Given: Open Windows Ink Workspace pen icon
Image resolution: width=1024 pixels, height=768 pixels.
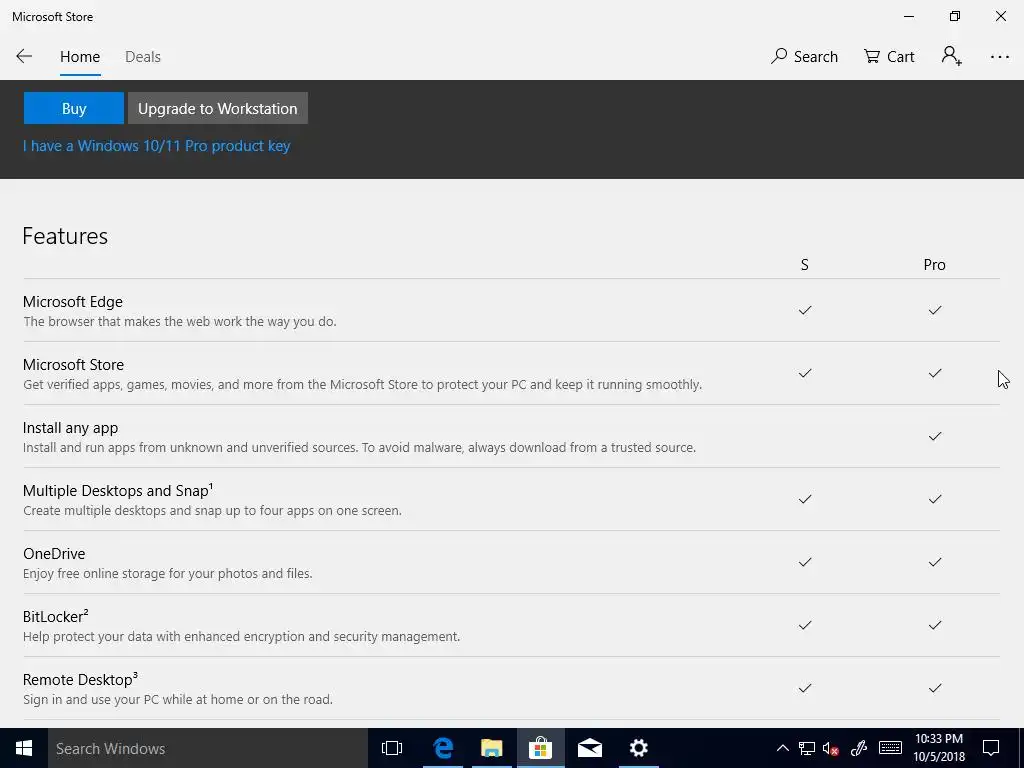Looking at the screenshot, I should pos(859,748).
